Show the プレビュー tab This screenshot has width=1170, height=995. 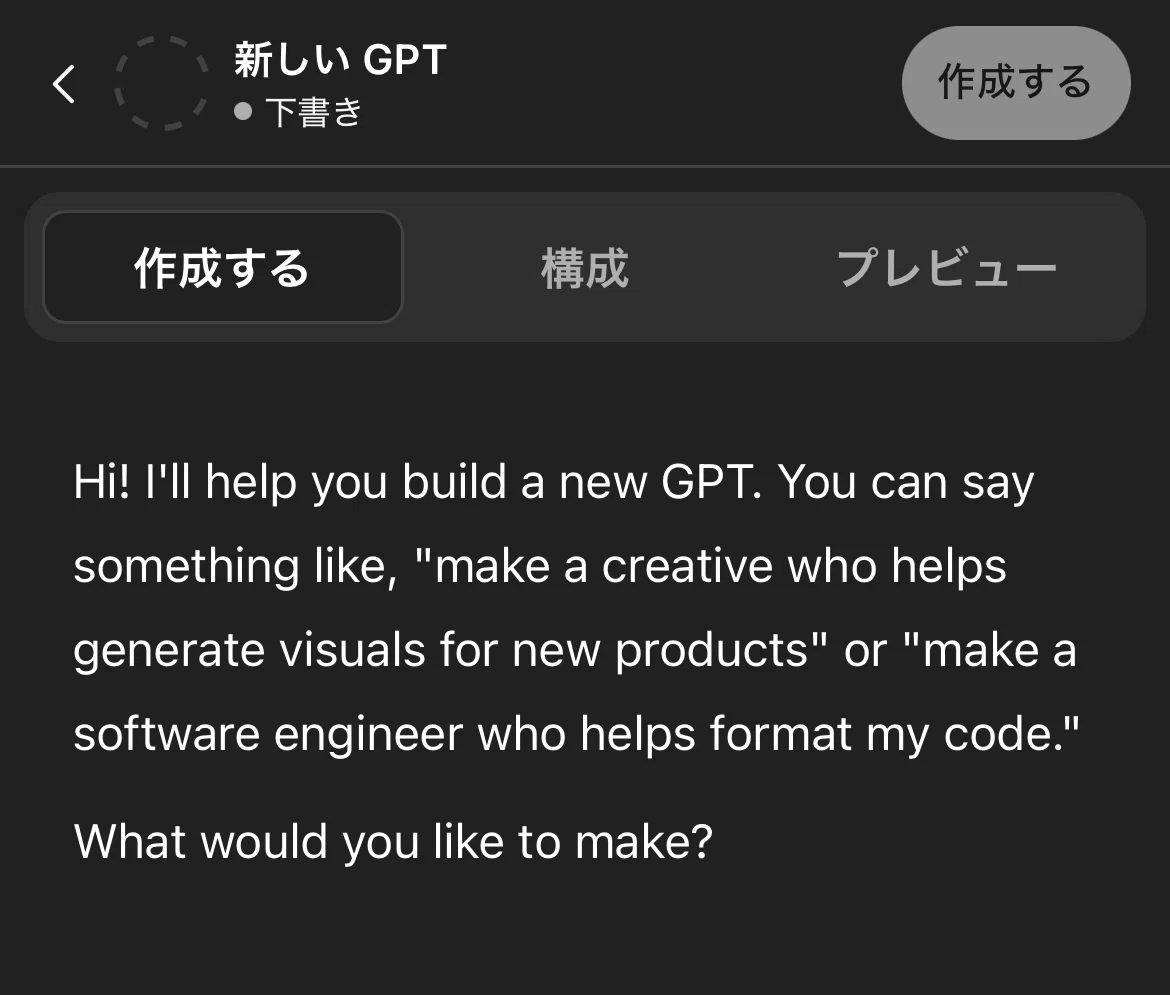[947, 268]
